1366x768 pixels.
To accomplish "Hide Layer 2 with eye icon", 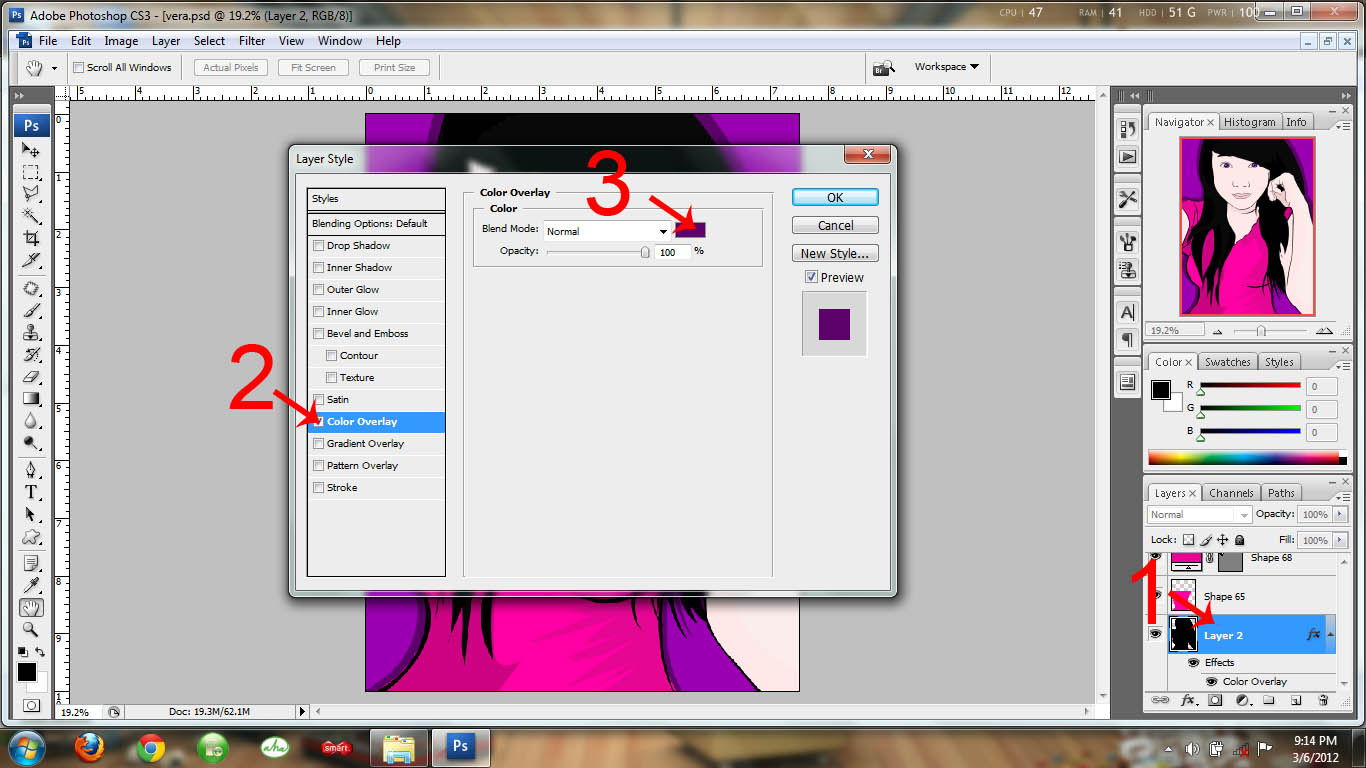I will point(1156,634).
